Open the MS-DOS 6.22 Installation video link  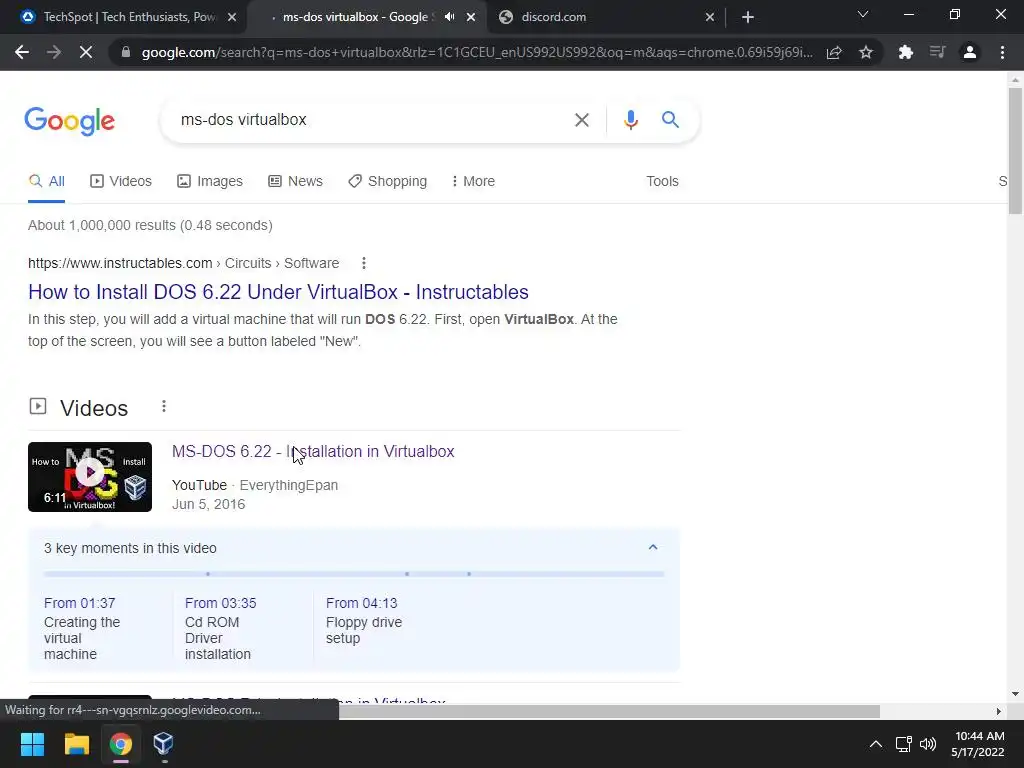tap(313, 451)
